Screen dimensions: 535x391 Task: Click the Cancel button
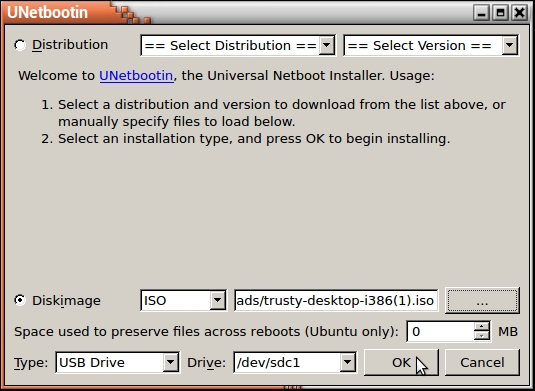[482, 362]
